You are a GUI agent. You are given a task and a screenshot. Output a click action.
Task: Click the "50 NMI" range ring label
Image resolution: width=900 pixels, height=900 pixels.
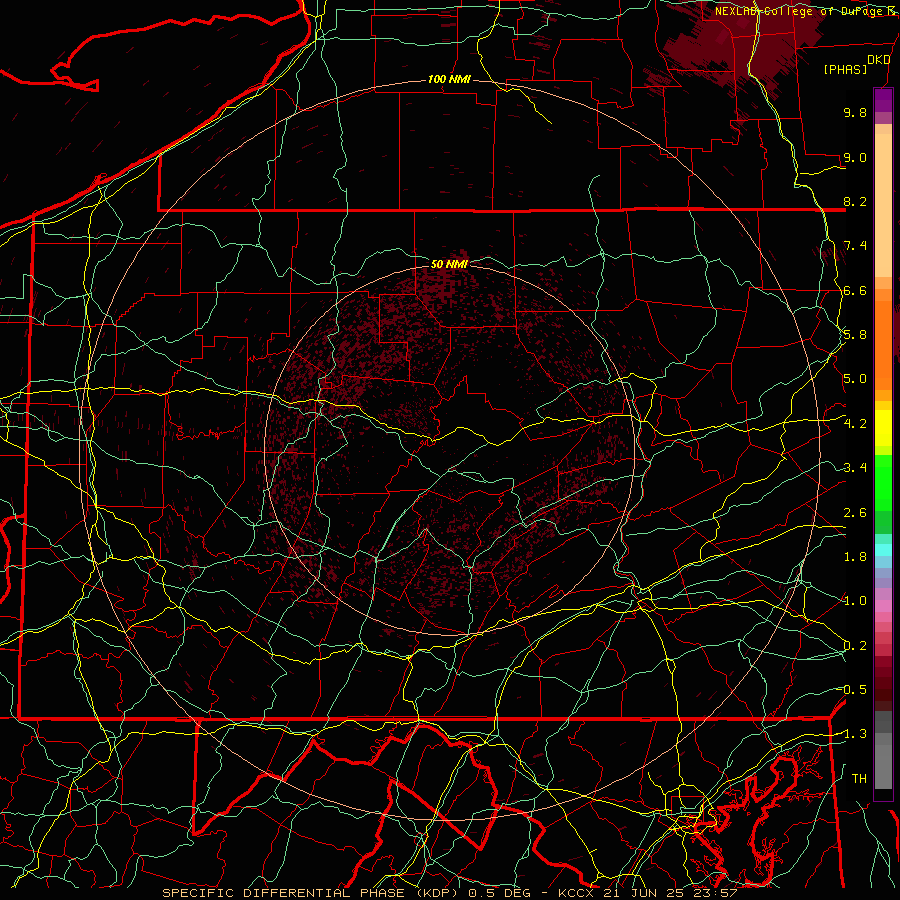point(449,264)
